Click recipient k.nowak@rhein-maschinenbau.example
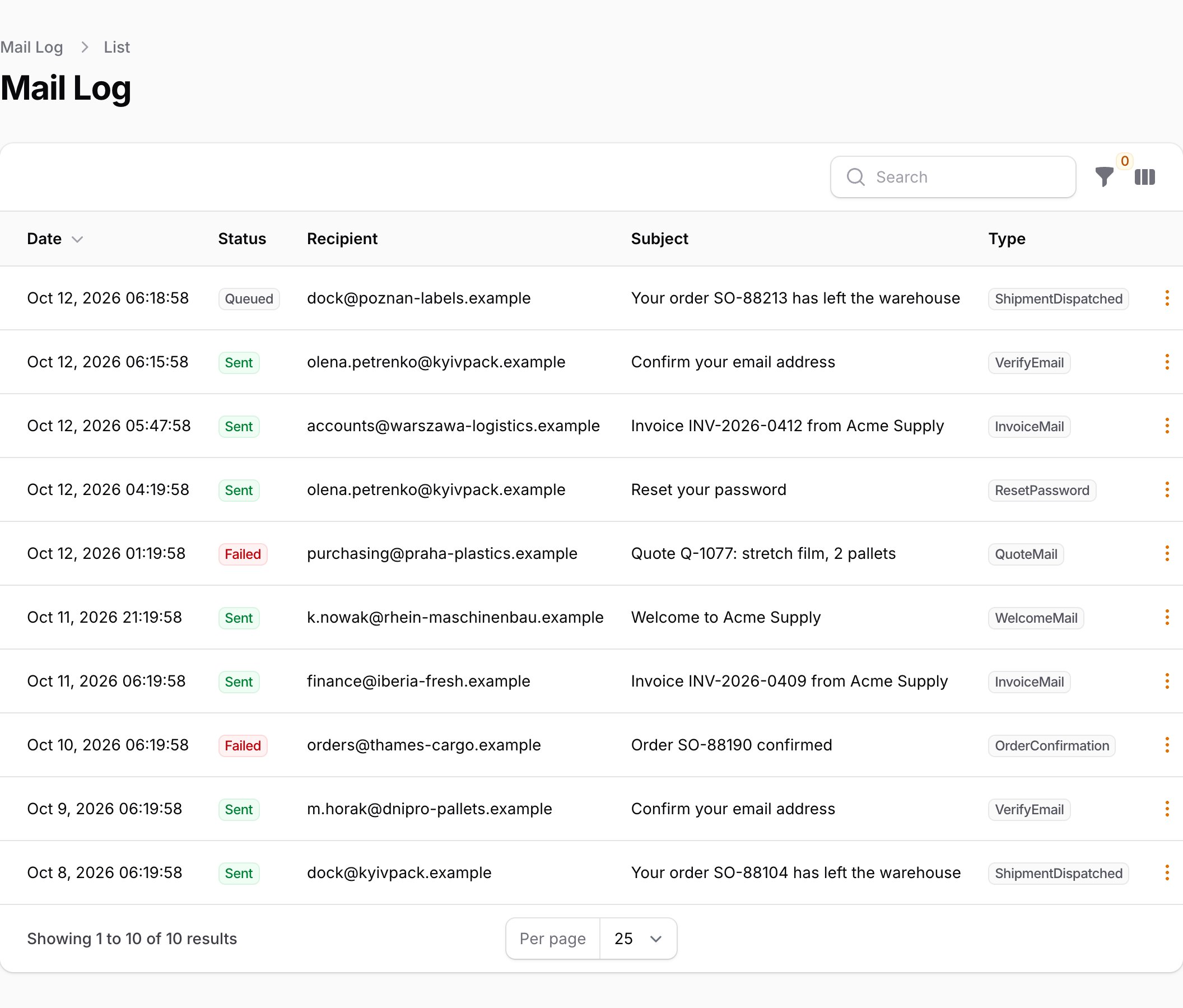 (455, 618)
